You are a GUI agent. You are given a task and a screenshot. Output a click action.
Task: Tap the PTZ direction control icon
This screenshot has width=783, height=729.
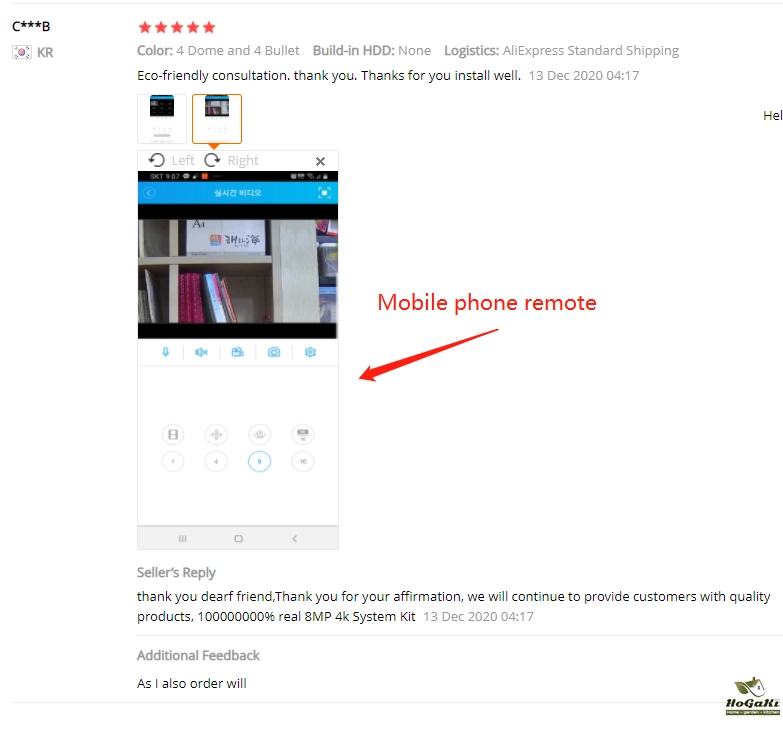point(216,434)
